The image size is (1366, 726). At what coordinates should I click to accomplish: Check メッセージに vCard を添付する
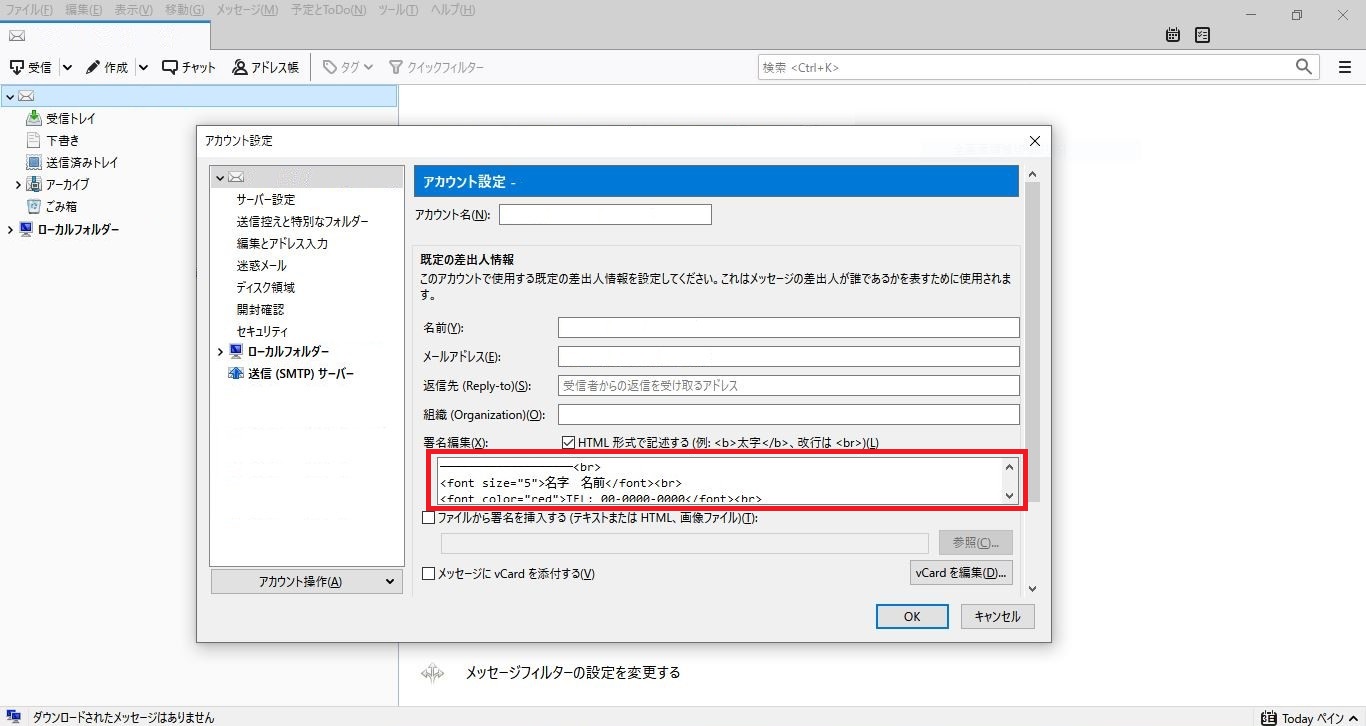pos(429,574)
